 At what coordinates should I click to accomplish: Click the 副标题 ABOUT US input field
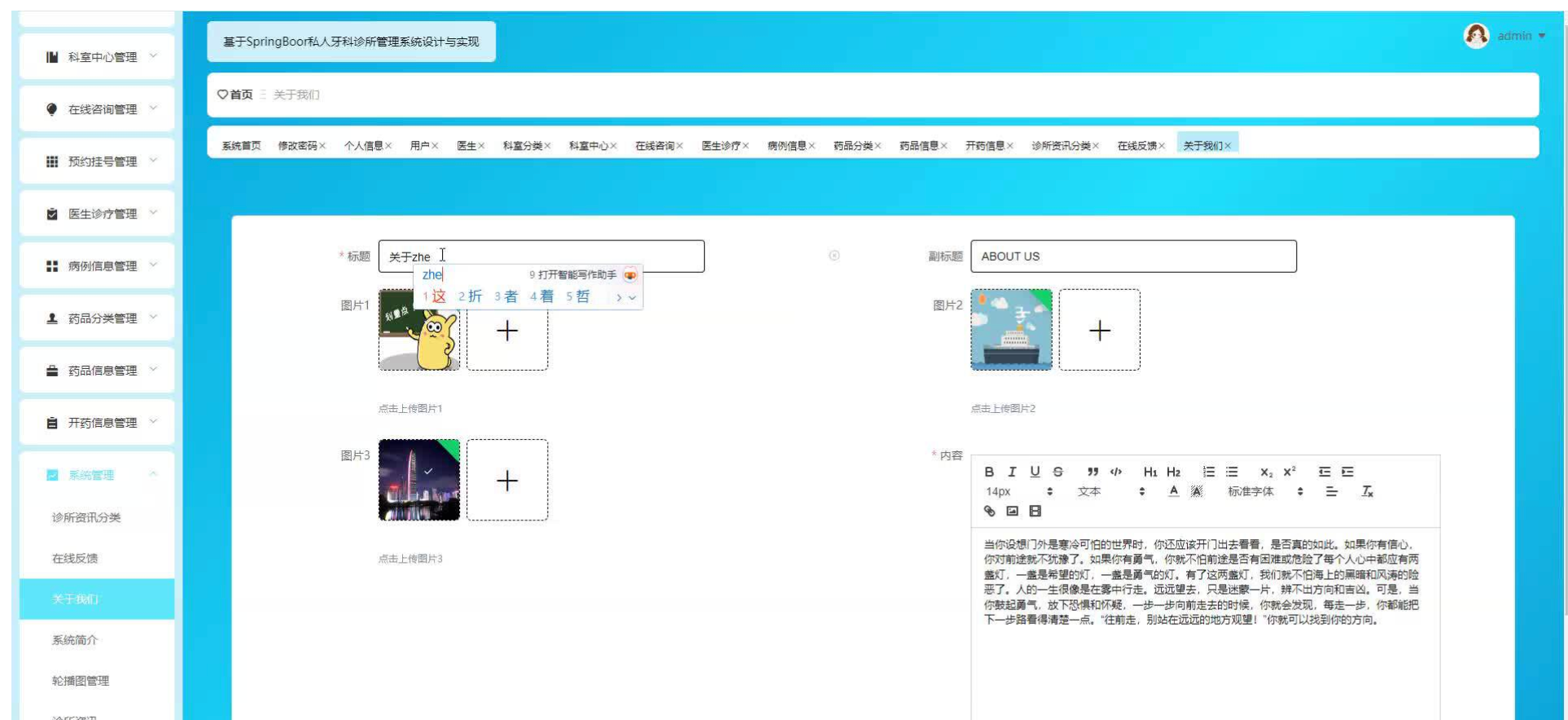point(1133,256)
